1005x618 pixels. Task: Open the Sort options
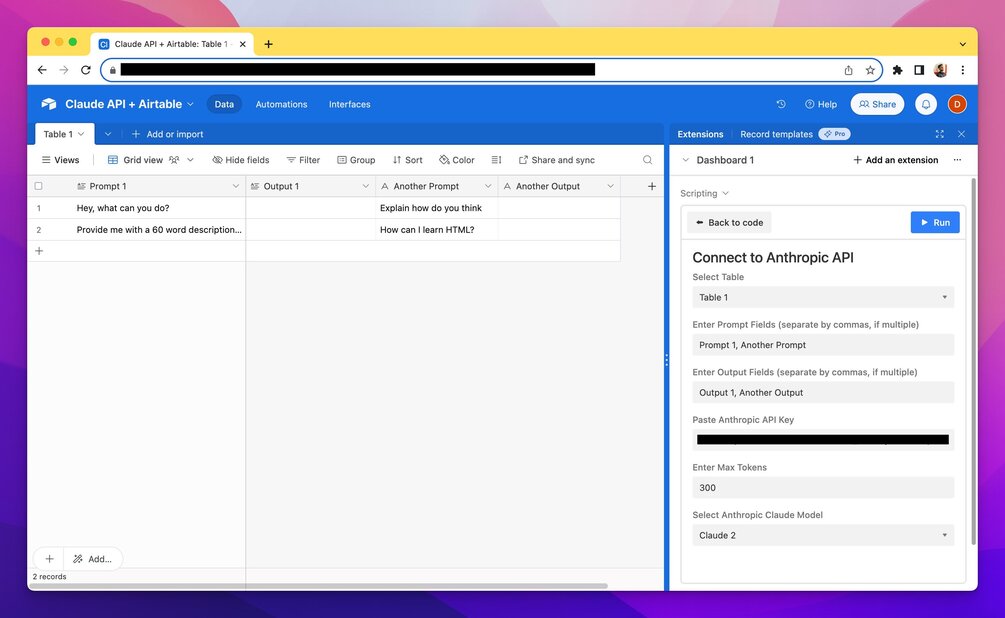tap(406, 159)
